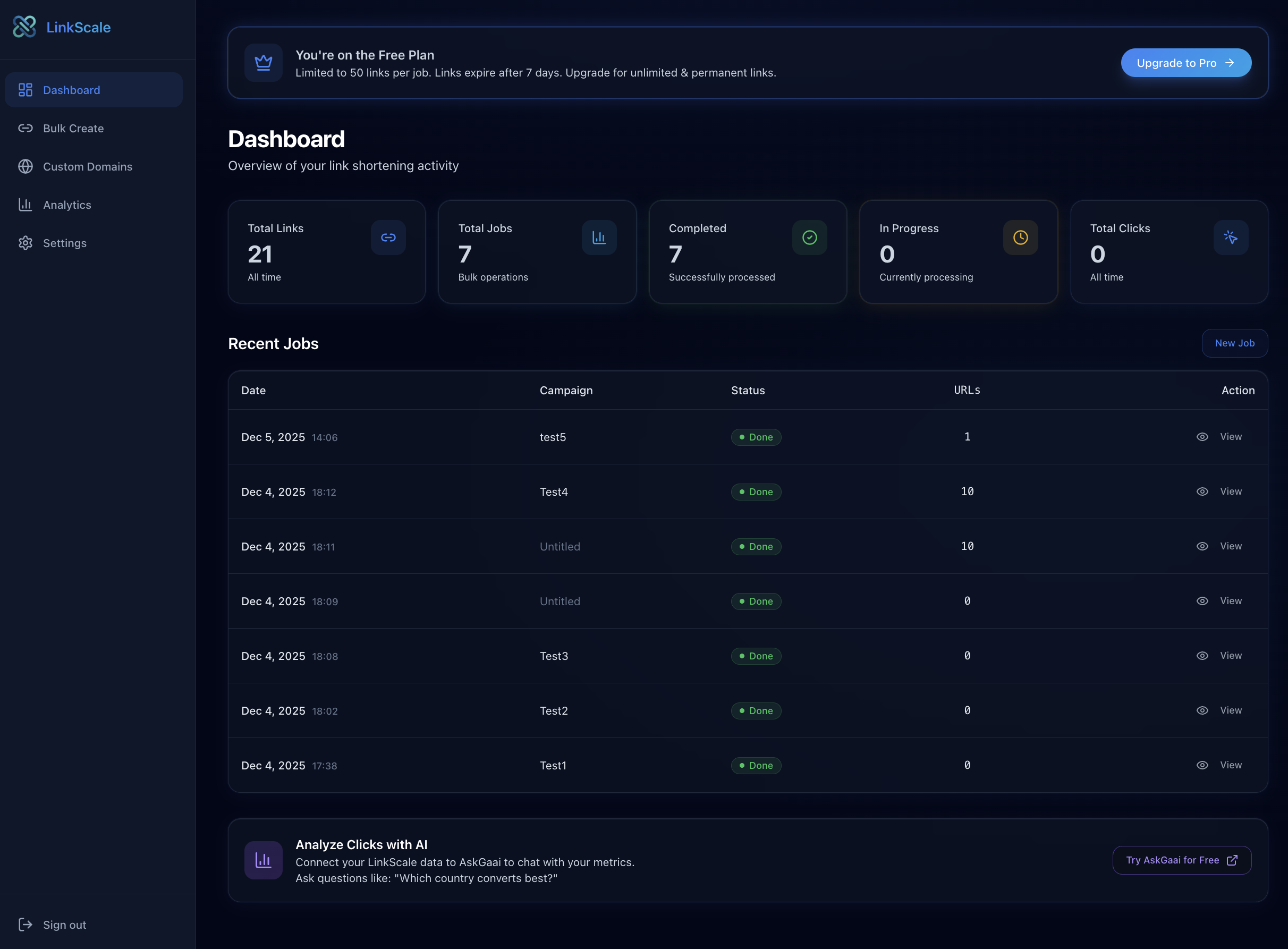The width and height of the screenshot is (1288, 949).
Task: Click the cursor icon on Total Clicks card
Action: pos(1231,237)
